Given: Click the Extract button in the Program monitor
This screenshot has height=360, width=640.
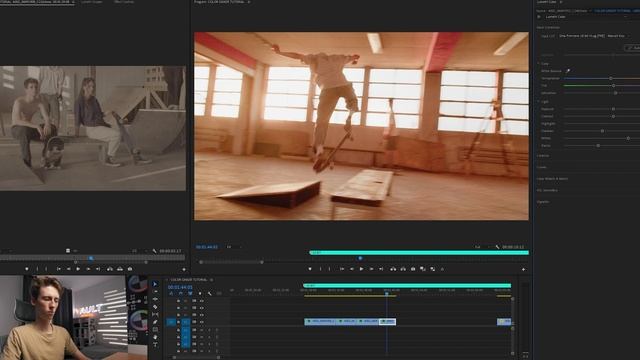Looking at the screenshot, I should [403, 269].
